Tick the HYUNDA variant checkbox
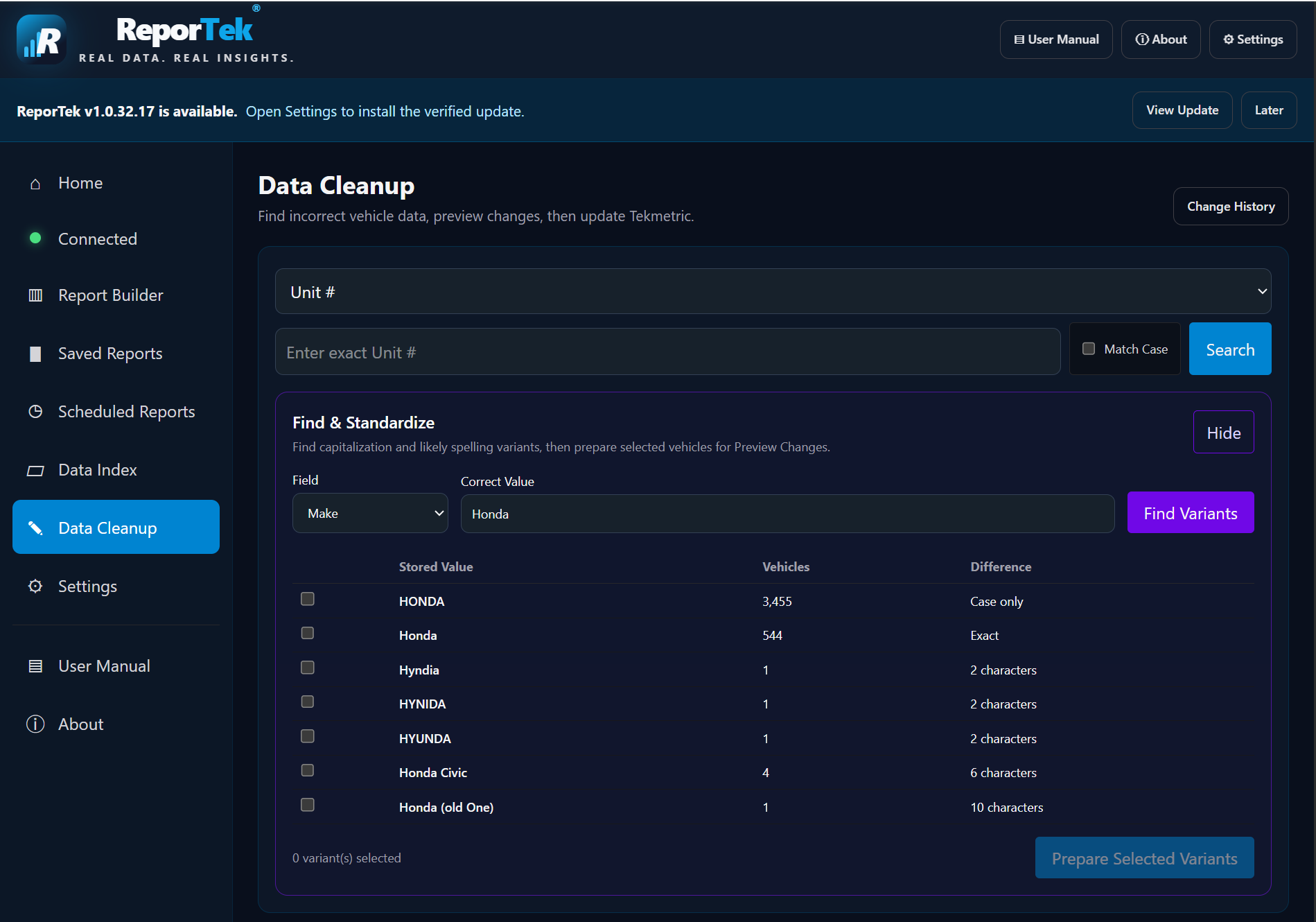Image resolution: width=1316 pixels, height=922 pixels. coord(308,736)
